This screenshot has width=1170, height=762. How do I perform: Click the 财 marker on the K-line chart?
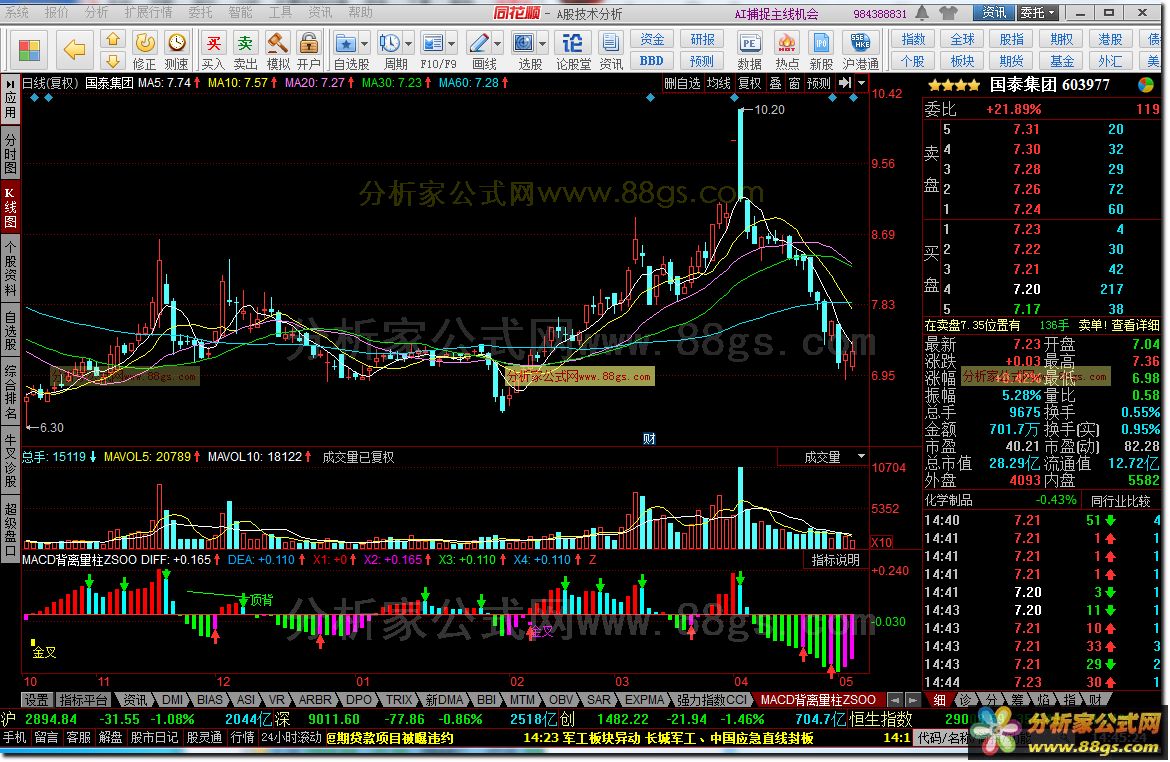pyautogui.click(x=649, y=439)
